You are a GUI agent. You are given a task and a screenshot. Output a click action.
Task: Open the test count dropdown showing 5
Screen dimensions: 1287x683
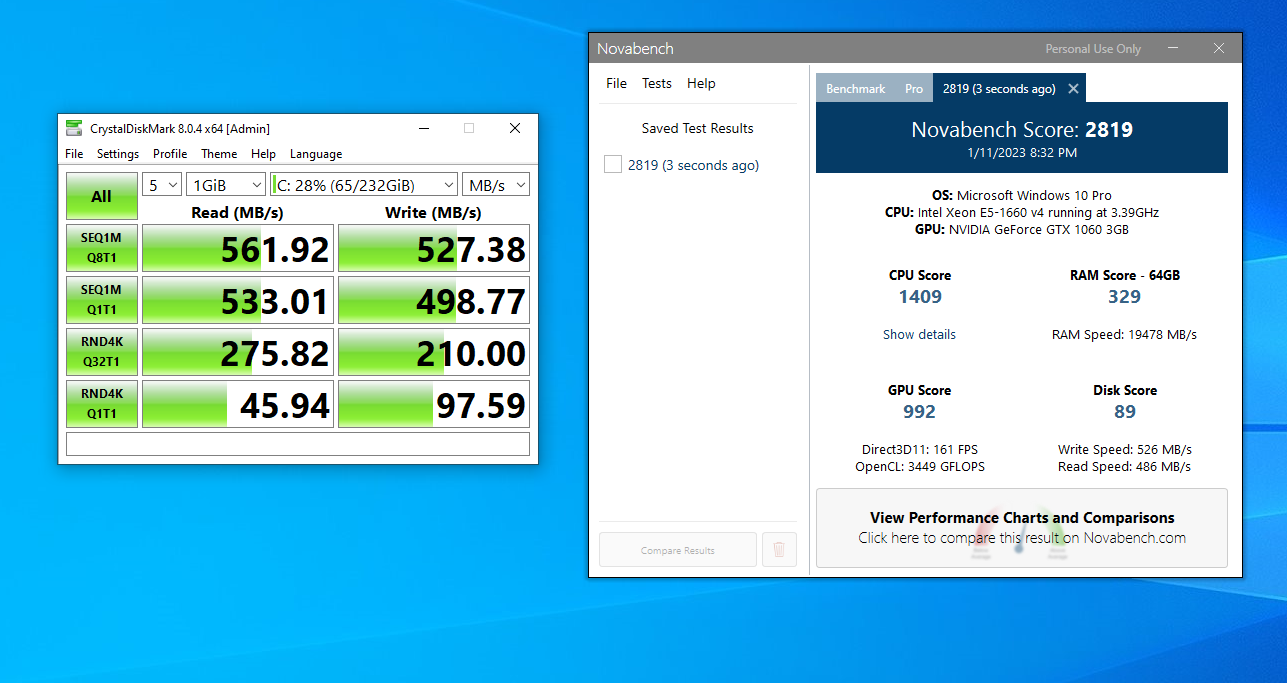(x=162, y=185)
